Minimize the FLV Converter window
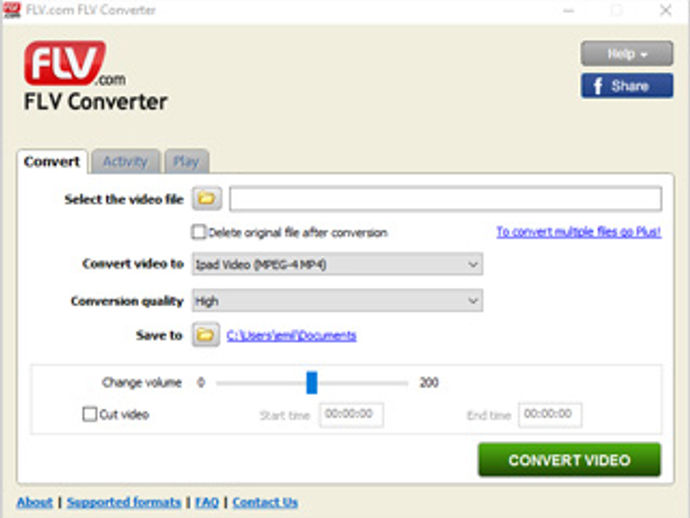 coord(569,10)
